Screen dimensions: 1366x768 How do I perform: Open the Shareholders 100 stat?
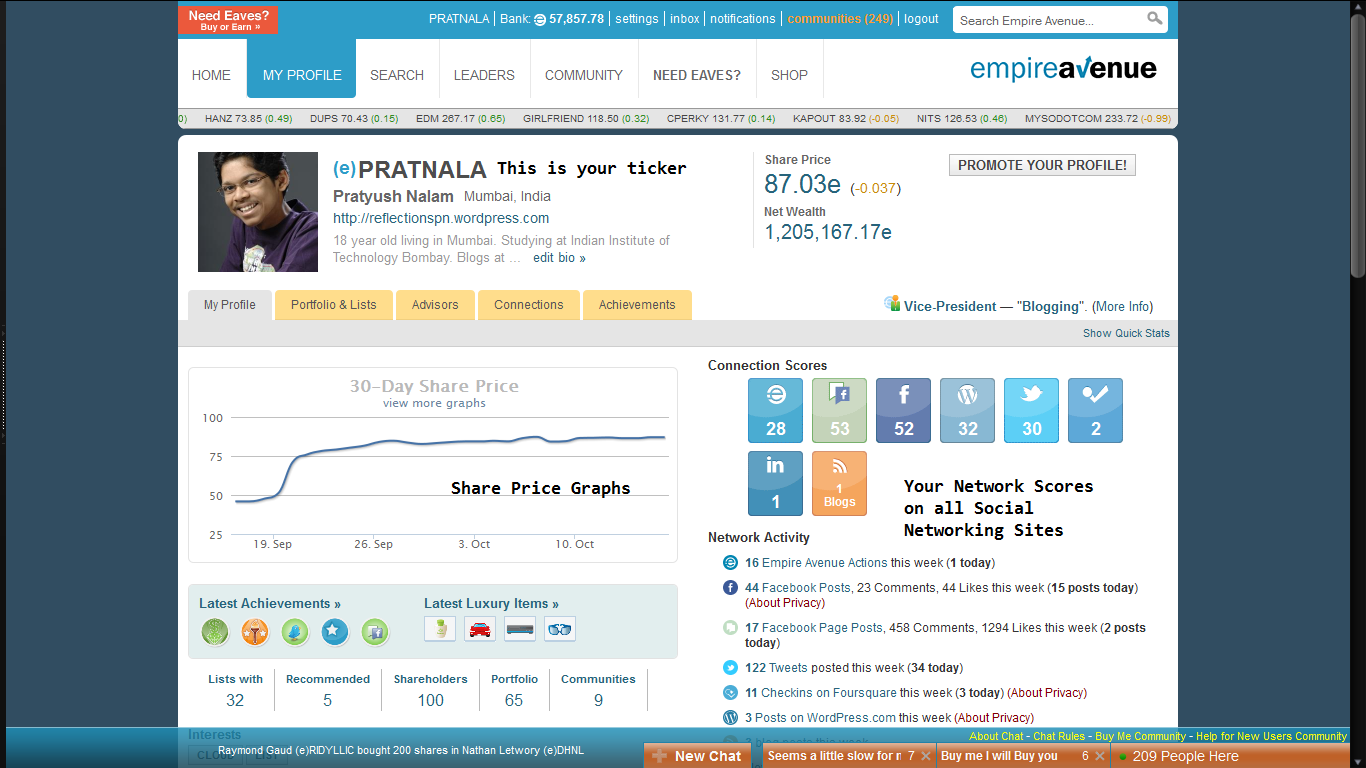pos(430,690)
